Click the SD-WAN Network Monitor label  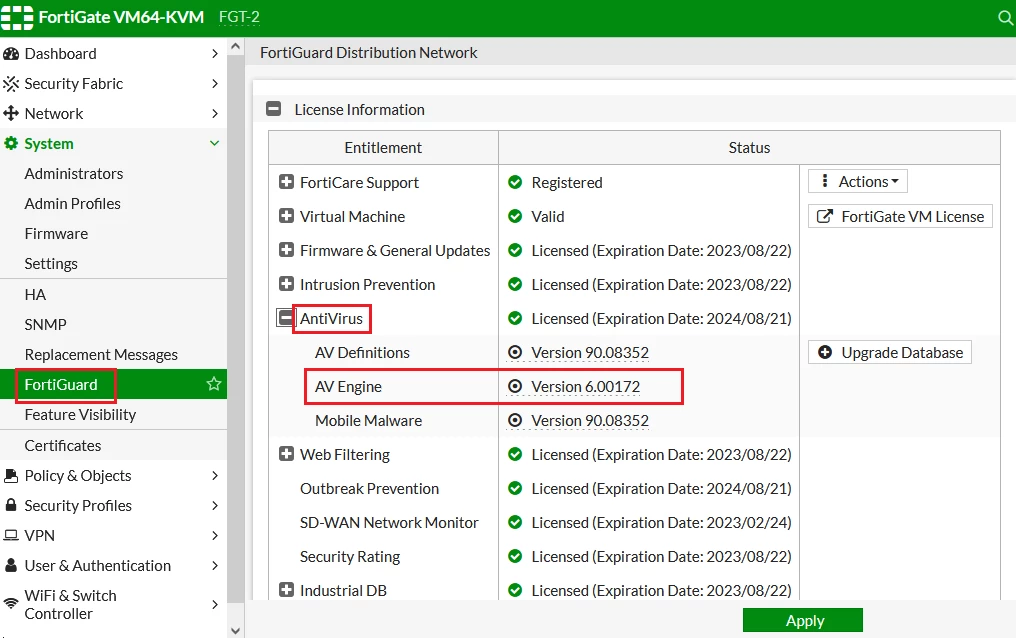389,523
